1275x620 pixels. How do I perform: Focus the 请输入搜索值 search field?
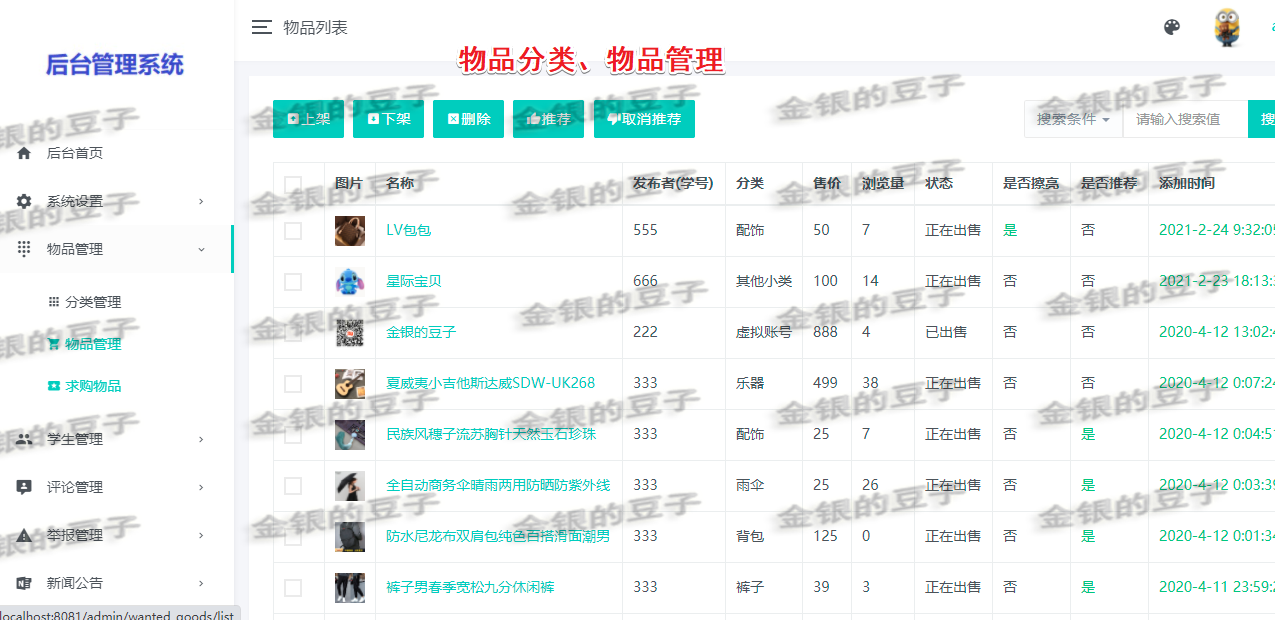click(x=1185, y=119)
